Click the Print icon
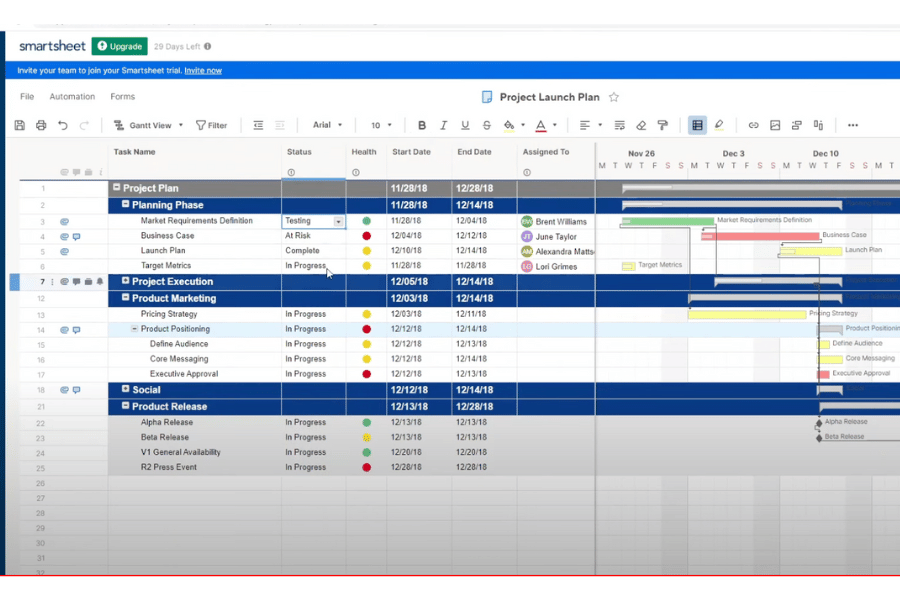Viewport: 900px width, 600px height. [41, 125]
